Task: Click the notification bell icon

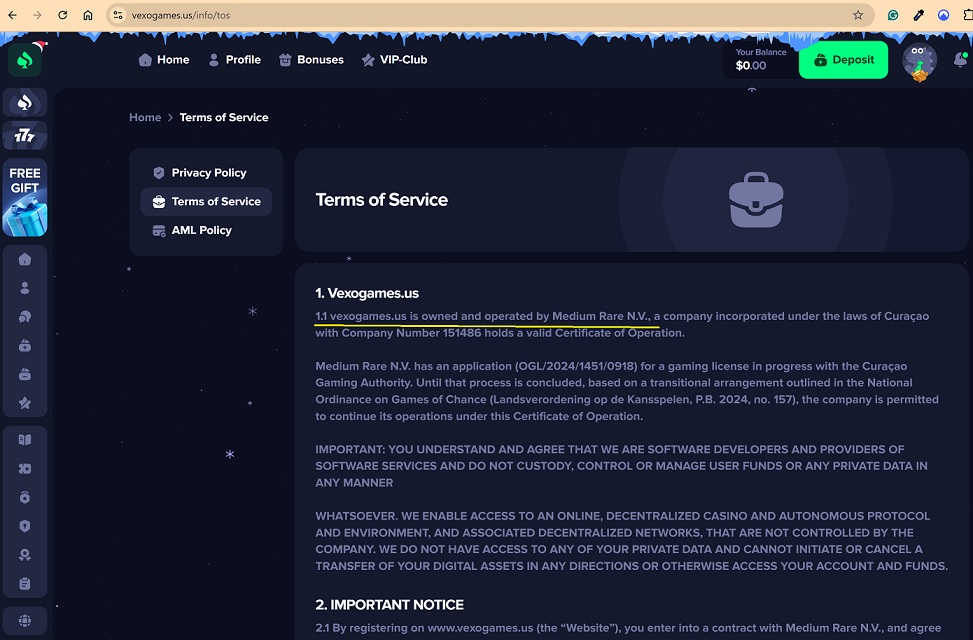Action: [x=959, y=60]
